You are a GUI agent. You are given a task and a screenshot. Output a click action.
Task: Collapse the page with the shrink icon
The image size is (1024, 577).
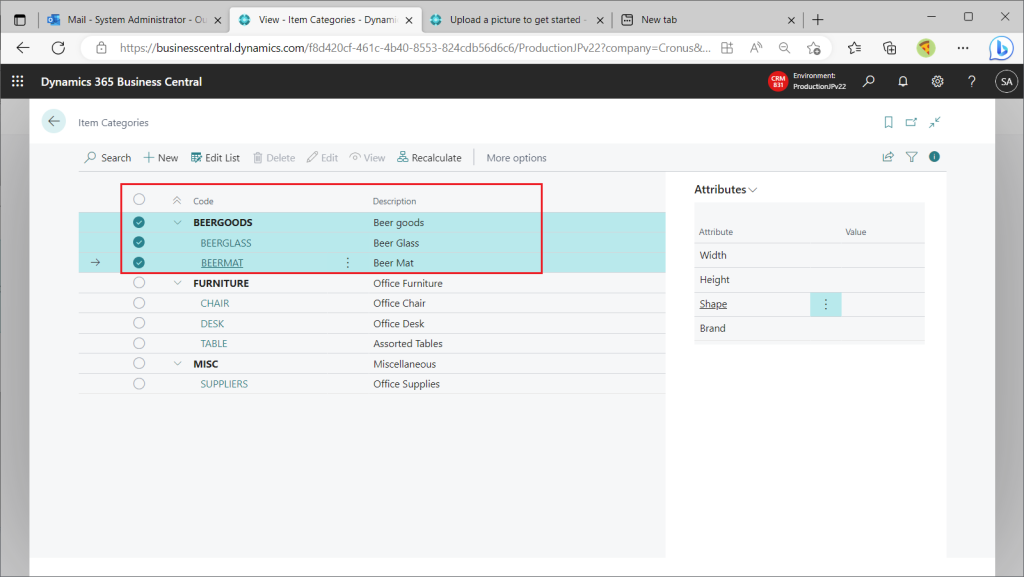click(935, 122)
